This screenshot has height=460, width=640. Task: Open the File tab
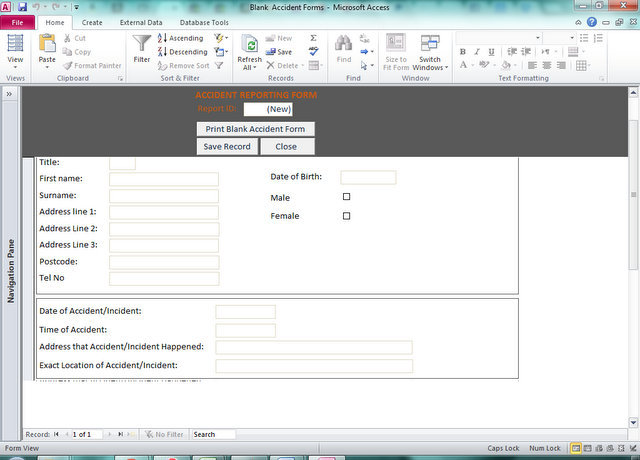click(x=17, y=22)
